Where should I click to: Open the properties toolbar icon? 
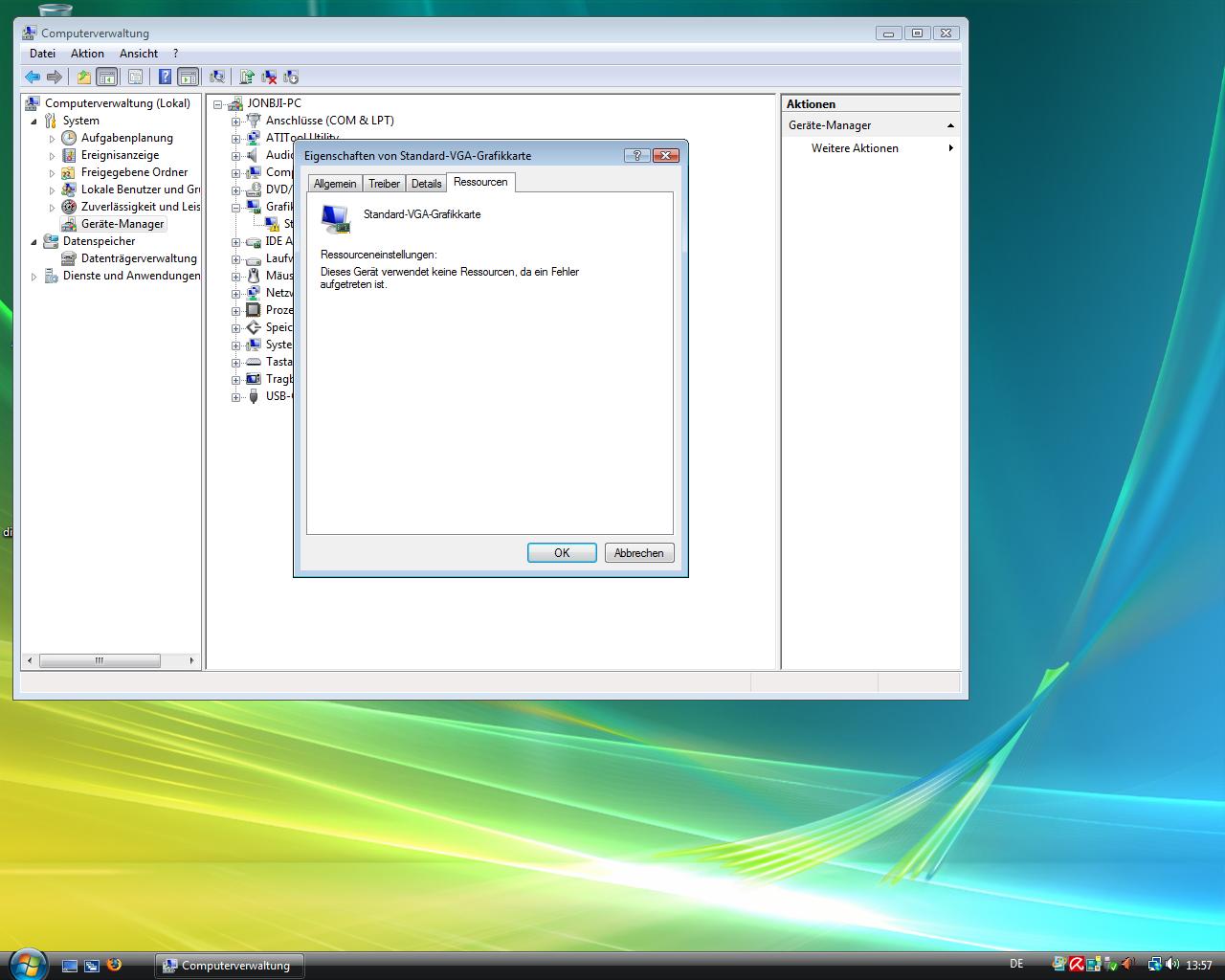[135, 77]
